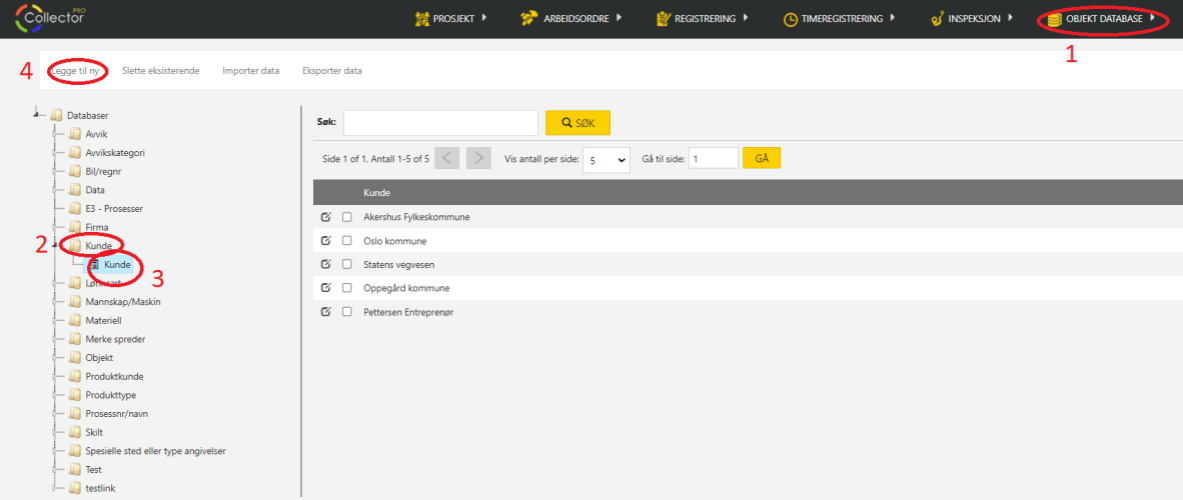Select Mannskap/Maskin in the tree
Viewport: 1183px width, 500px height.
click(123, 302)
